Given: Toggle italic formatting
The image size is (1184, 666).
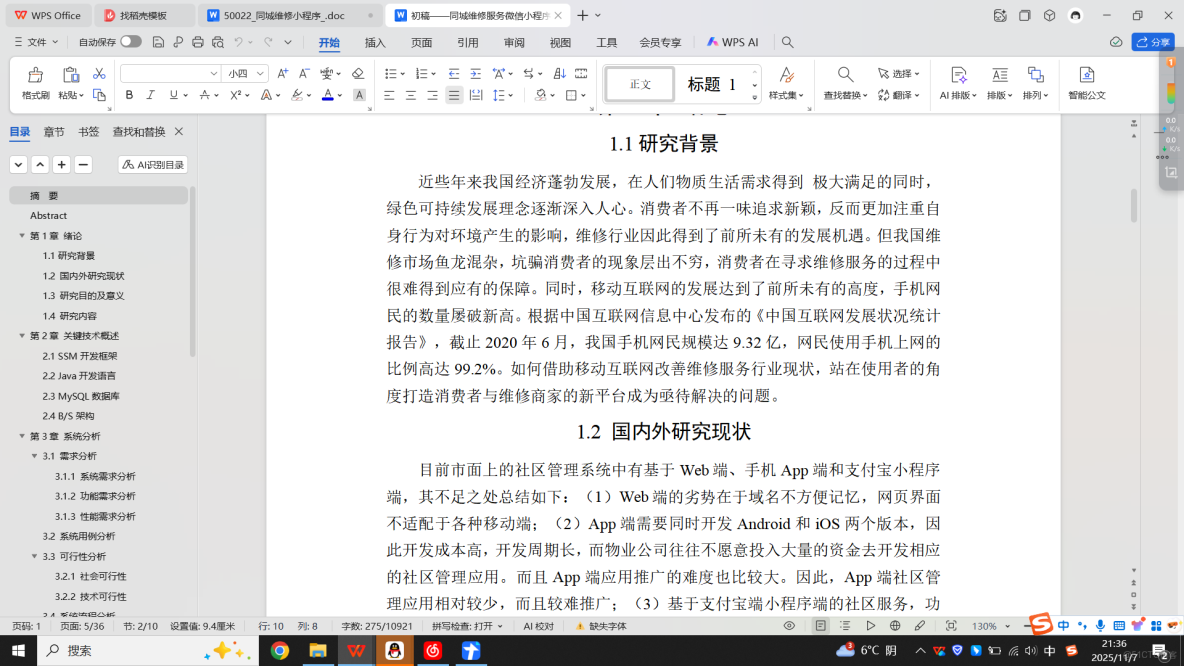Looking at the screenshot, I should (151, 93).
